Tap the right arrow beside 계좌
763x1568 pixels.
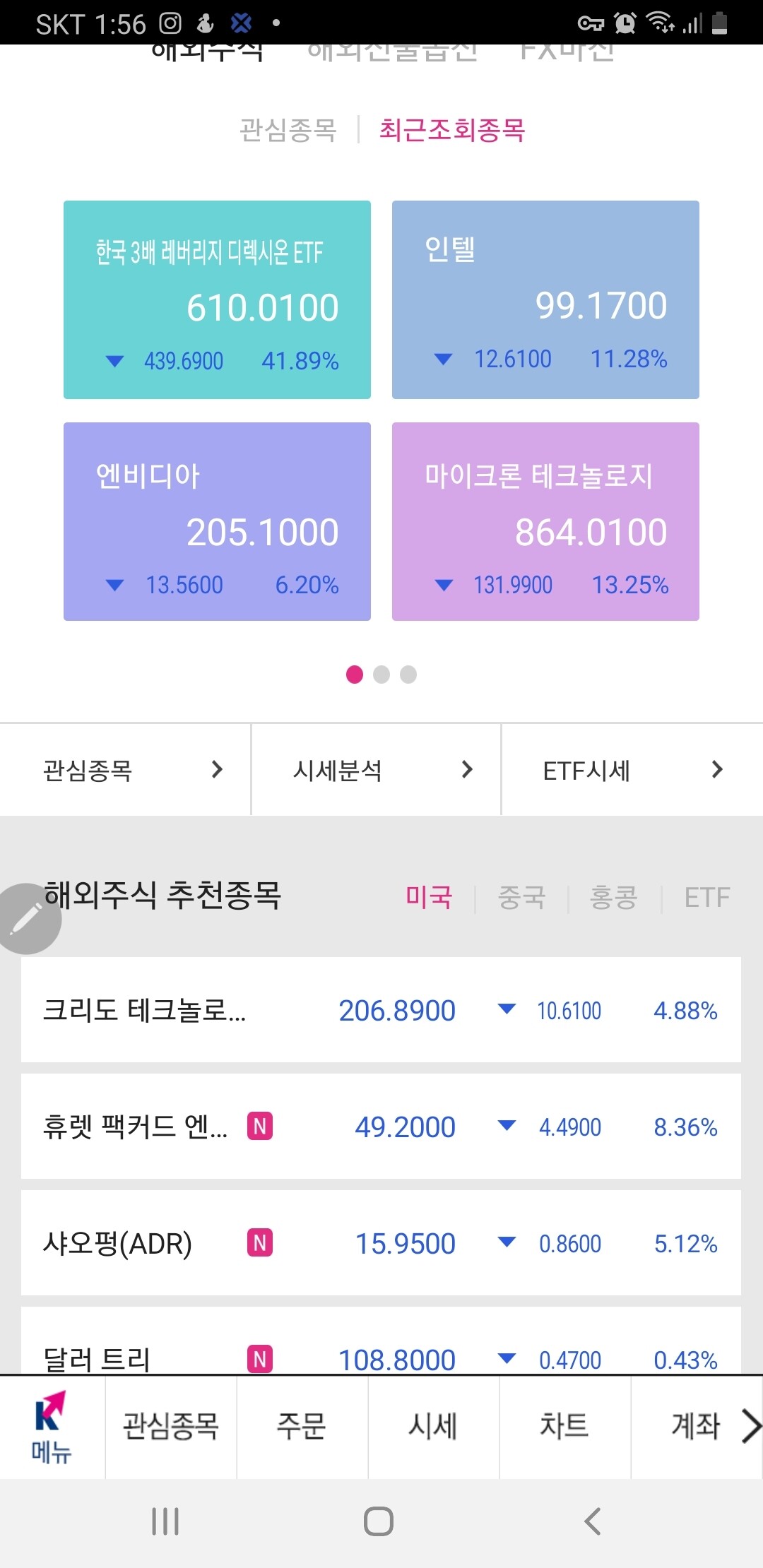coord(751,1425)
